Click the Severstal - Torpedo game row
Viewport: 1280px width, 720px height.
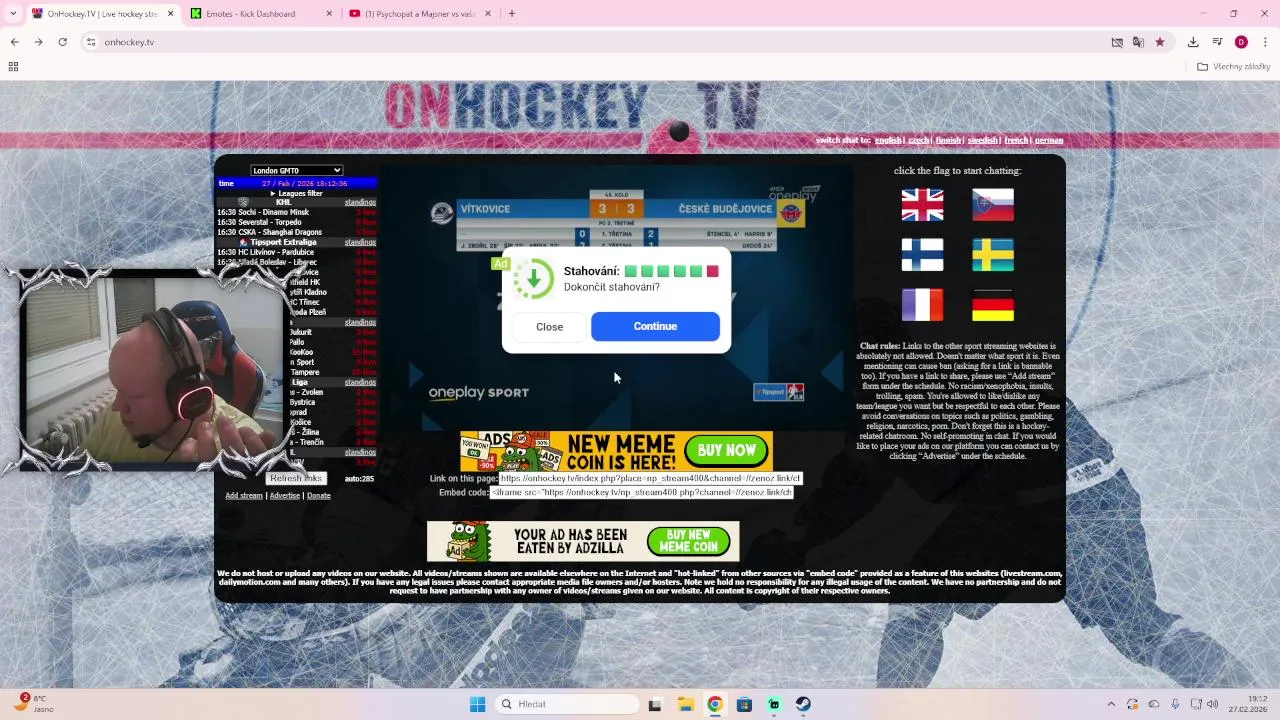point(296,223)
